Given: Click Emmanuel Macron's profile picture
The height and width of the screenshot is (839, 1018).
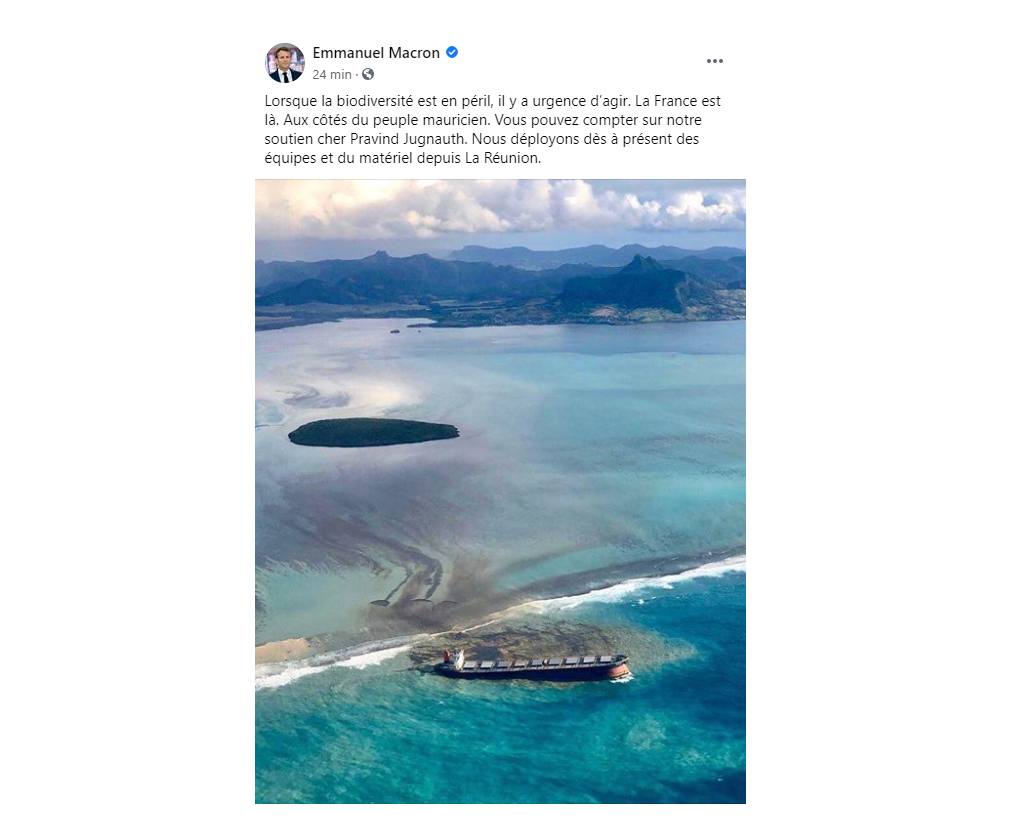Looking at the screenshot, I should tap(284, 63).
